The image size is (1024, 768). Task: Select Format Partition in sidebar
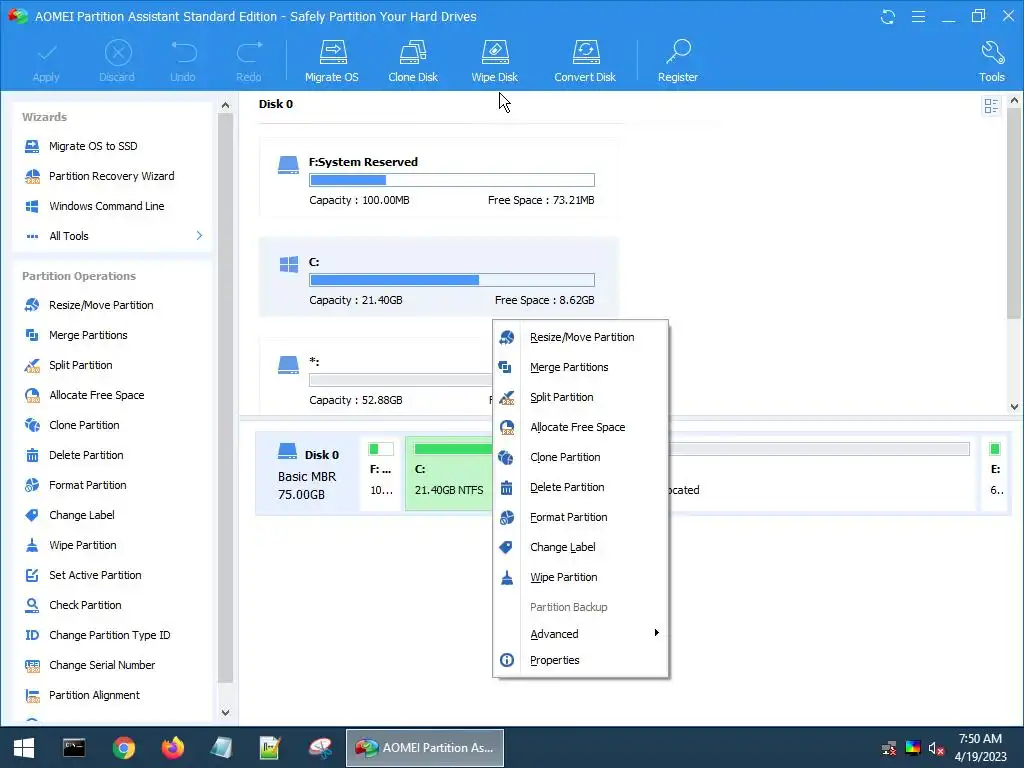pos(74,485)
